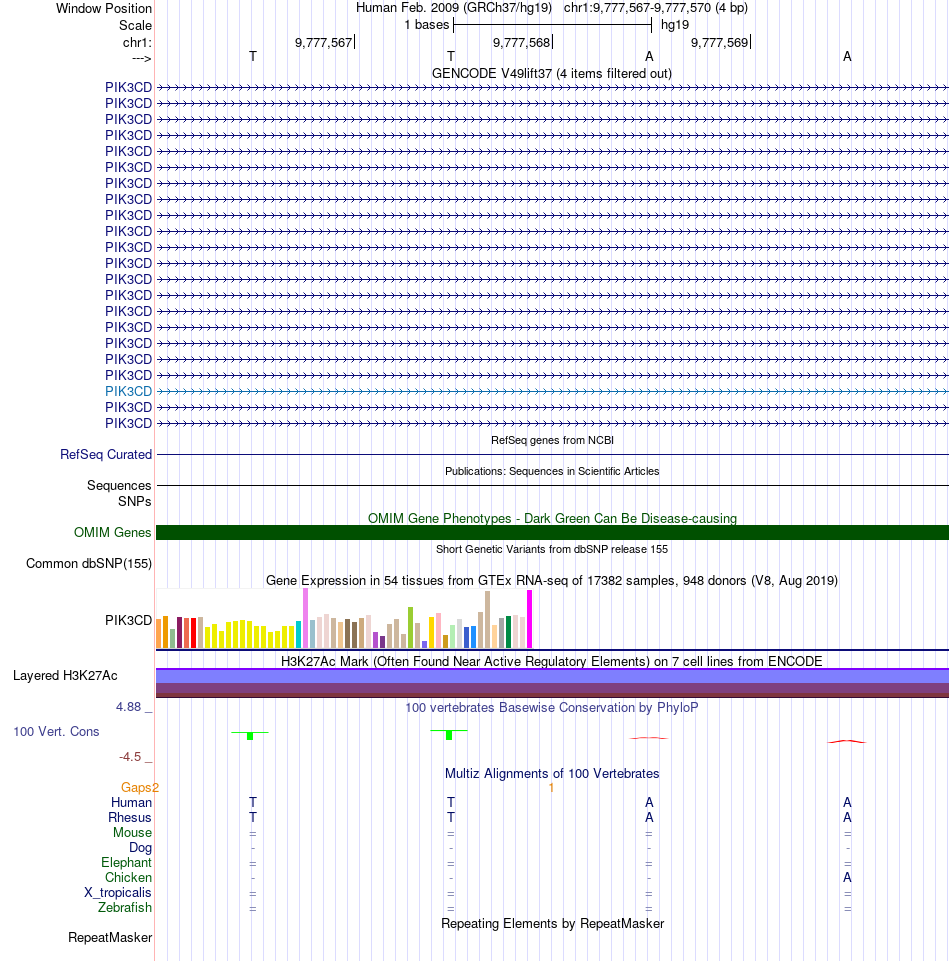Click the Common dbSNP(155) label
950x961 pixels.
[89, 563]
